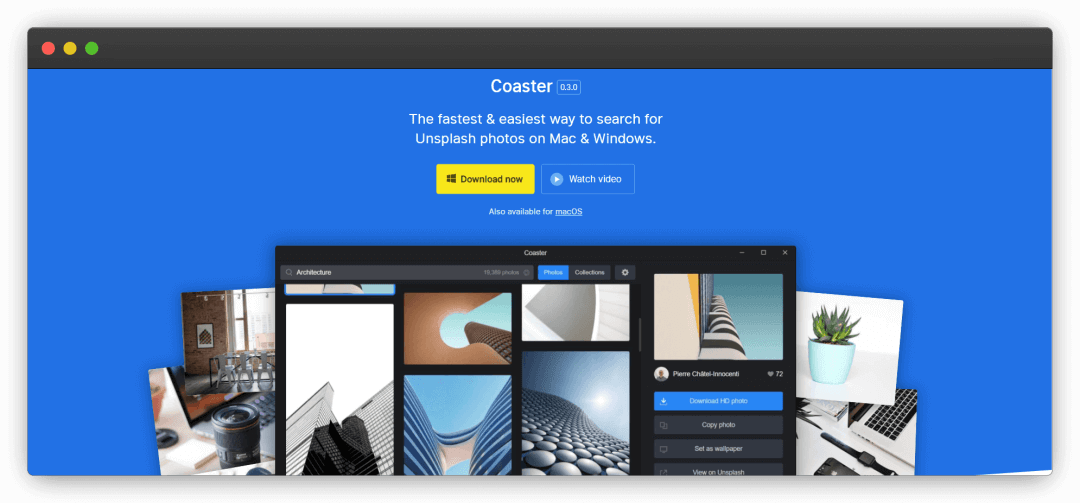Click View on Unsplash button
The image size is (1080, 503).
718,470
